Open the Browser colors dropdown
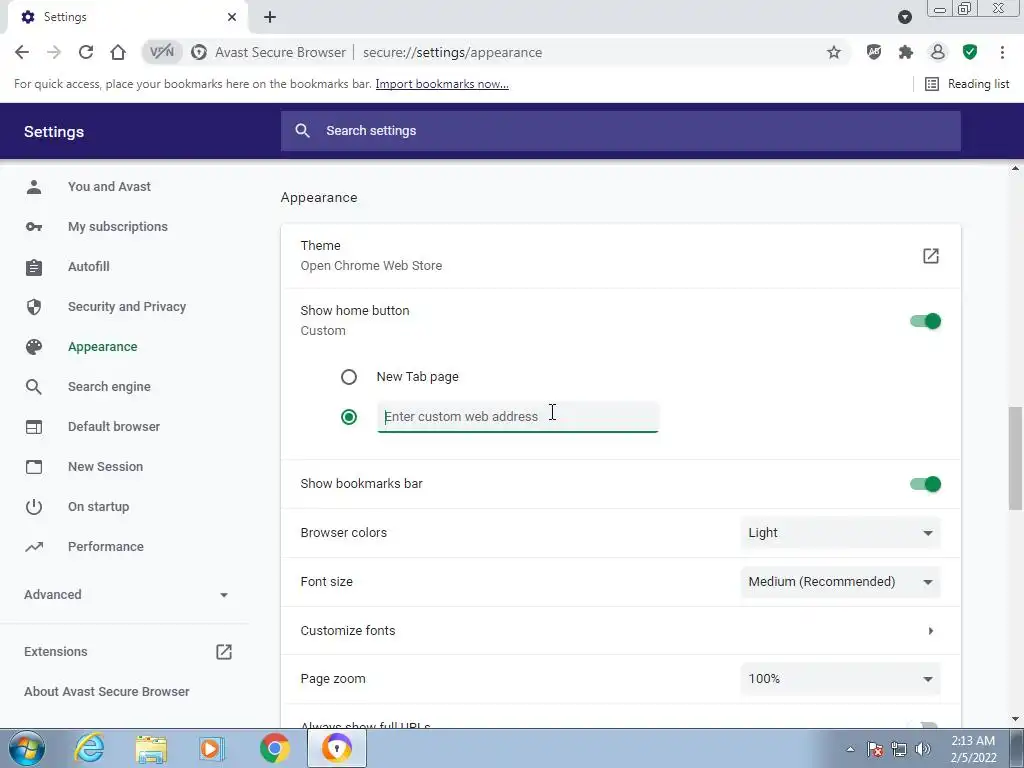Screen dimensions: 1024x768 (x=840, y=533)
